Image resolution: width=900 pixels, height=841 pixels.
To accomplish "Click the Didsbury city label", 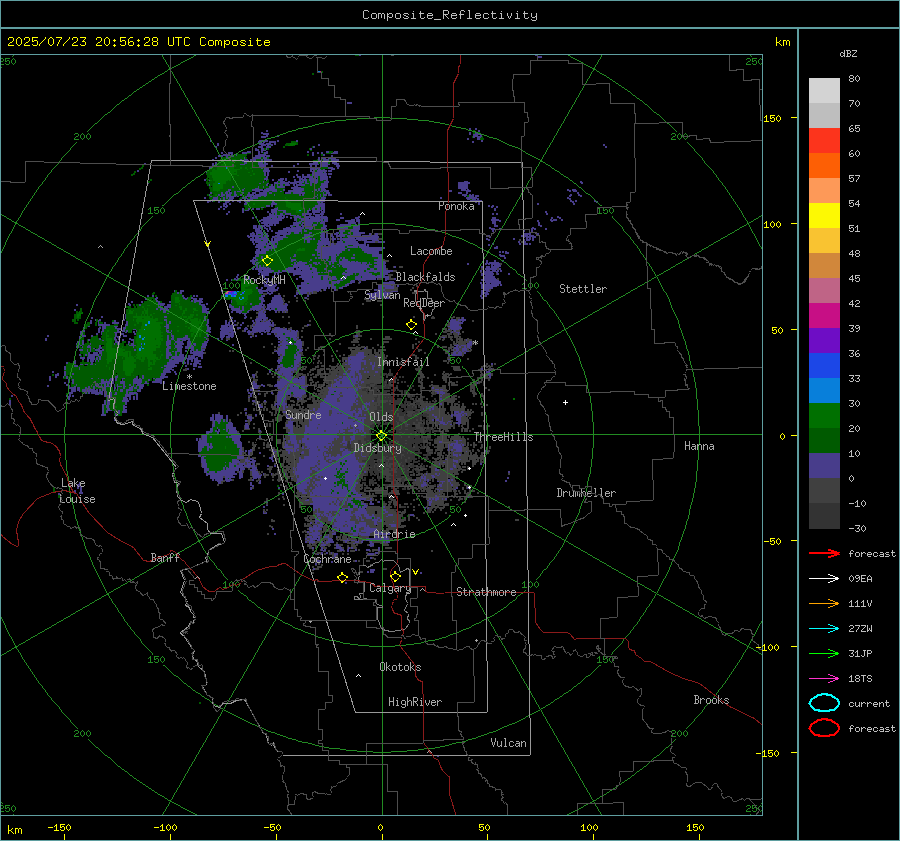I will pos(377,448).
